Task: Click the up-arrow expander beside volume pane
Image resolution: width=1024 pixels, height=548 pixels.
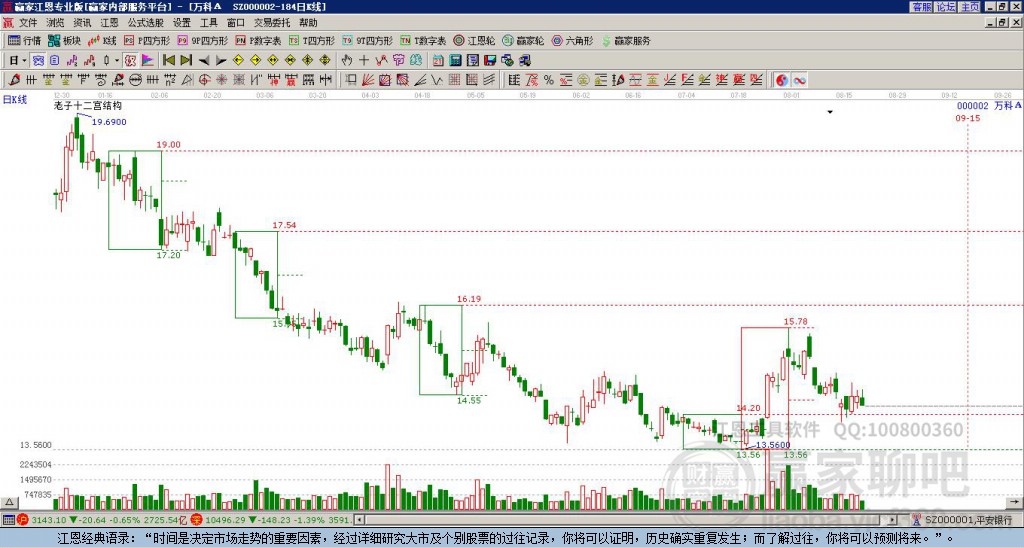Action: 9,503
